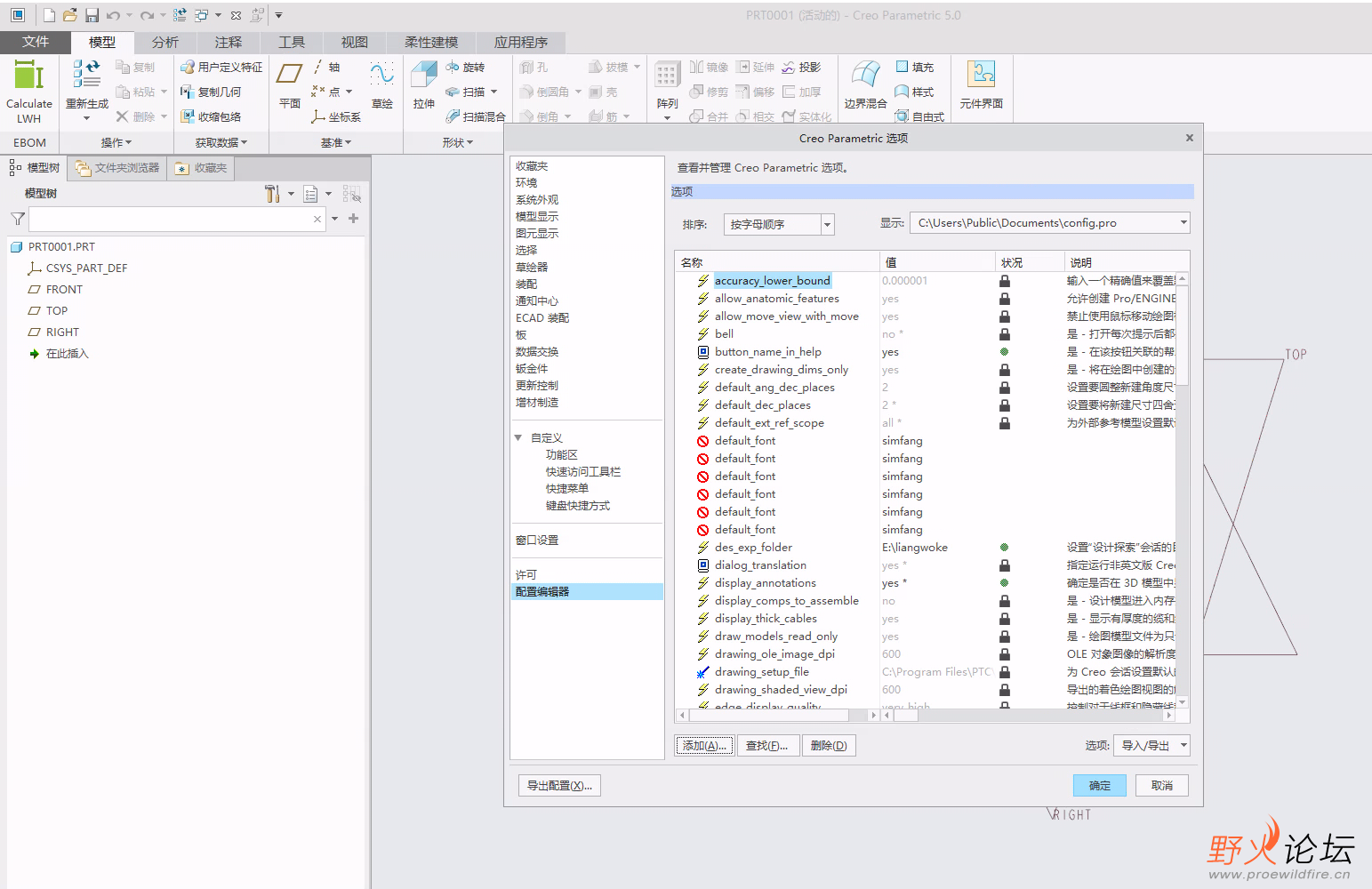Expand the 基准 group dropdown
This screenshot has width=1372, height=889.
336,142
